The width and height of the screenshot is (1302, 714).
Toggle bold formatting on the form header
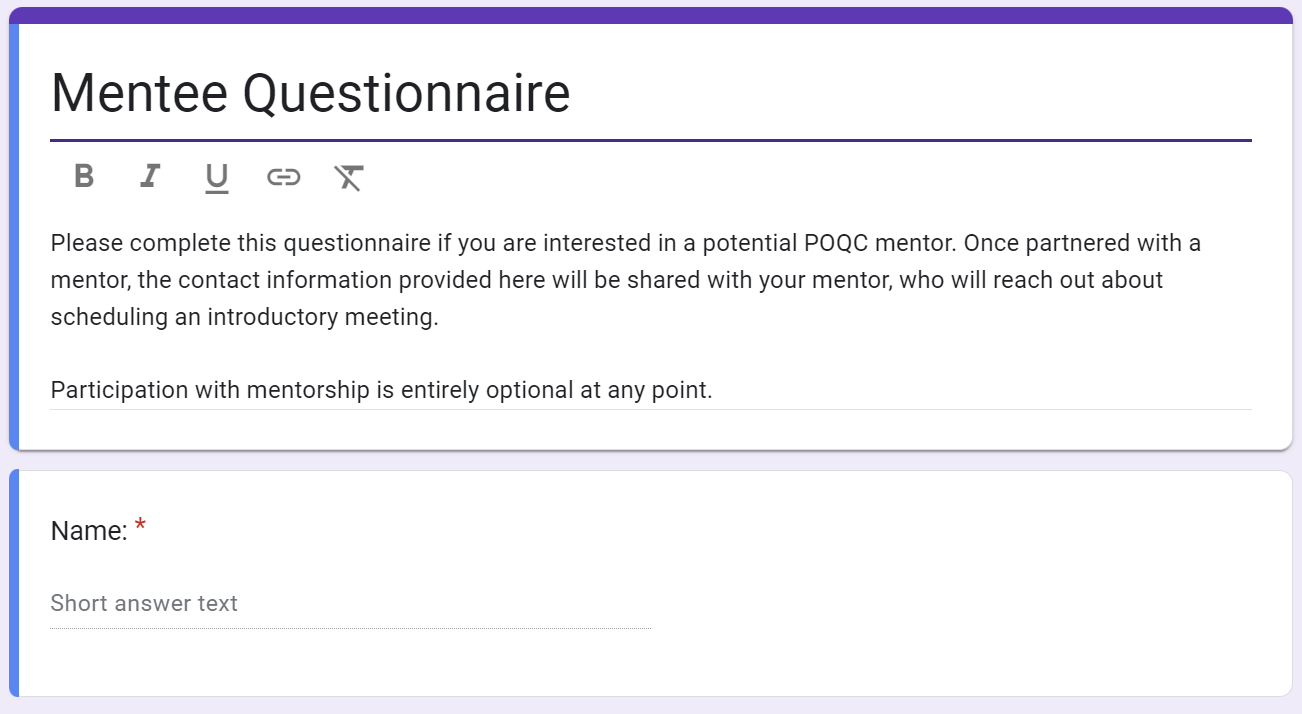[84, 177]
